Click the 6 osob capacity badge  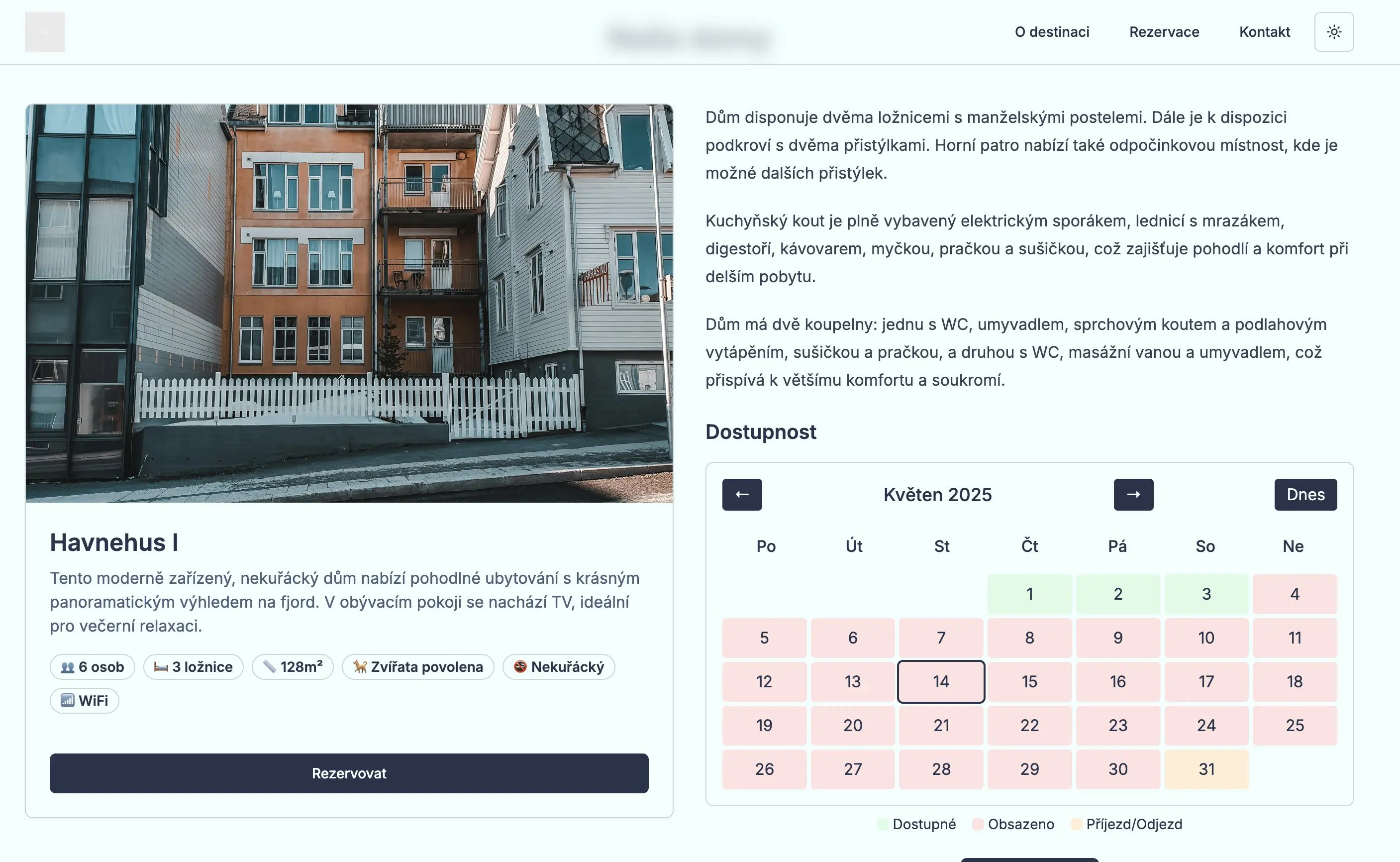click(x=93, y=666)
